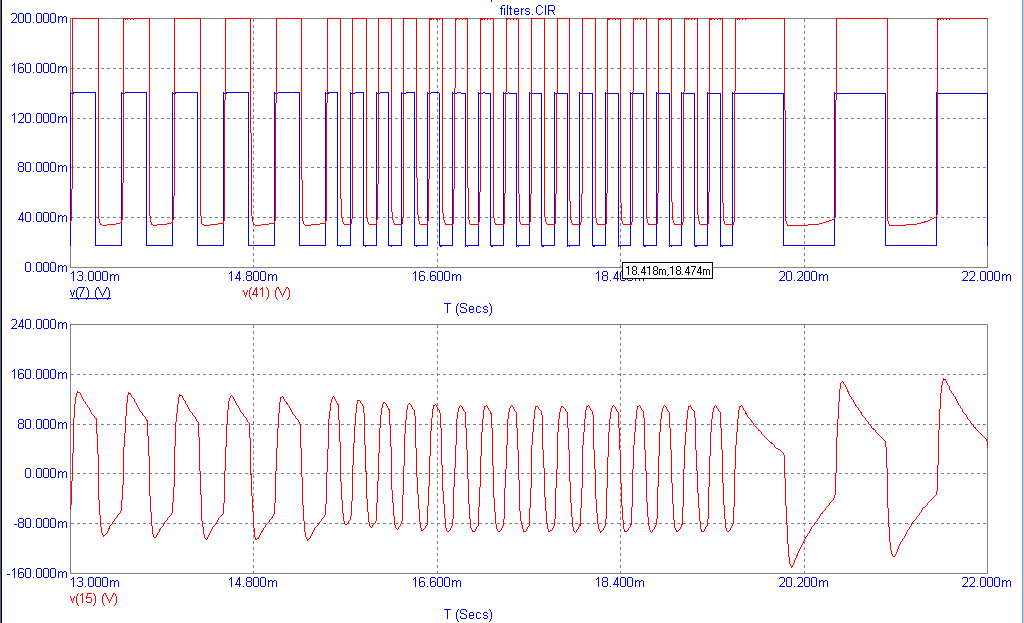The image size is (1024, 623).
Task: Click the red v(41) (V) trace label
Action: [x=266, y=293]
